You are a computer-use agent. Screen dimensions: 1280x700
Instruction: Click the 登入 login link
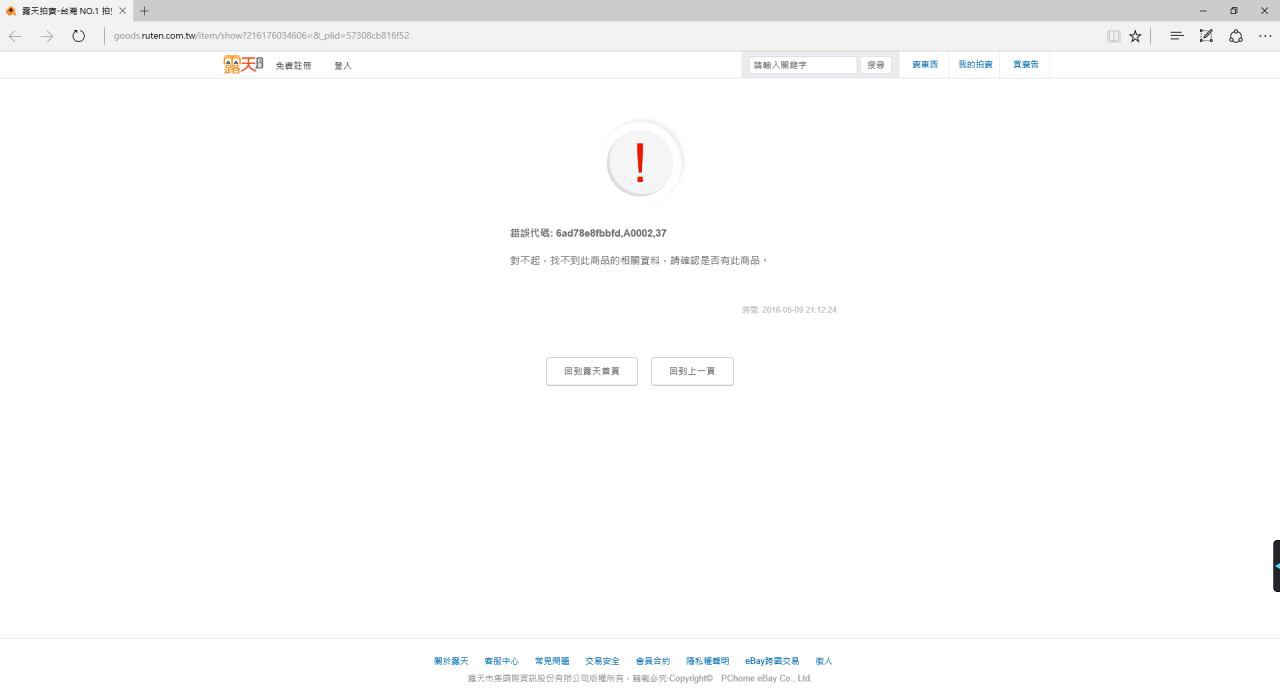(x=343, y=65)
